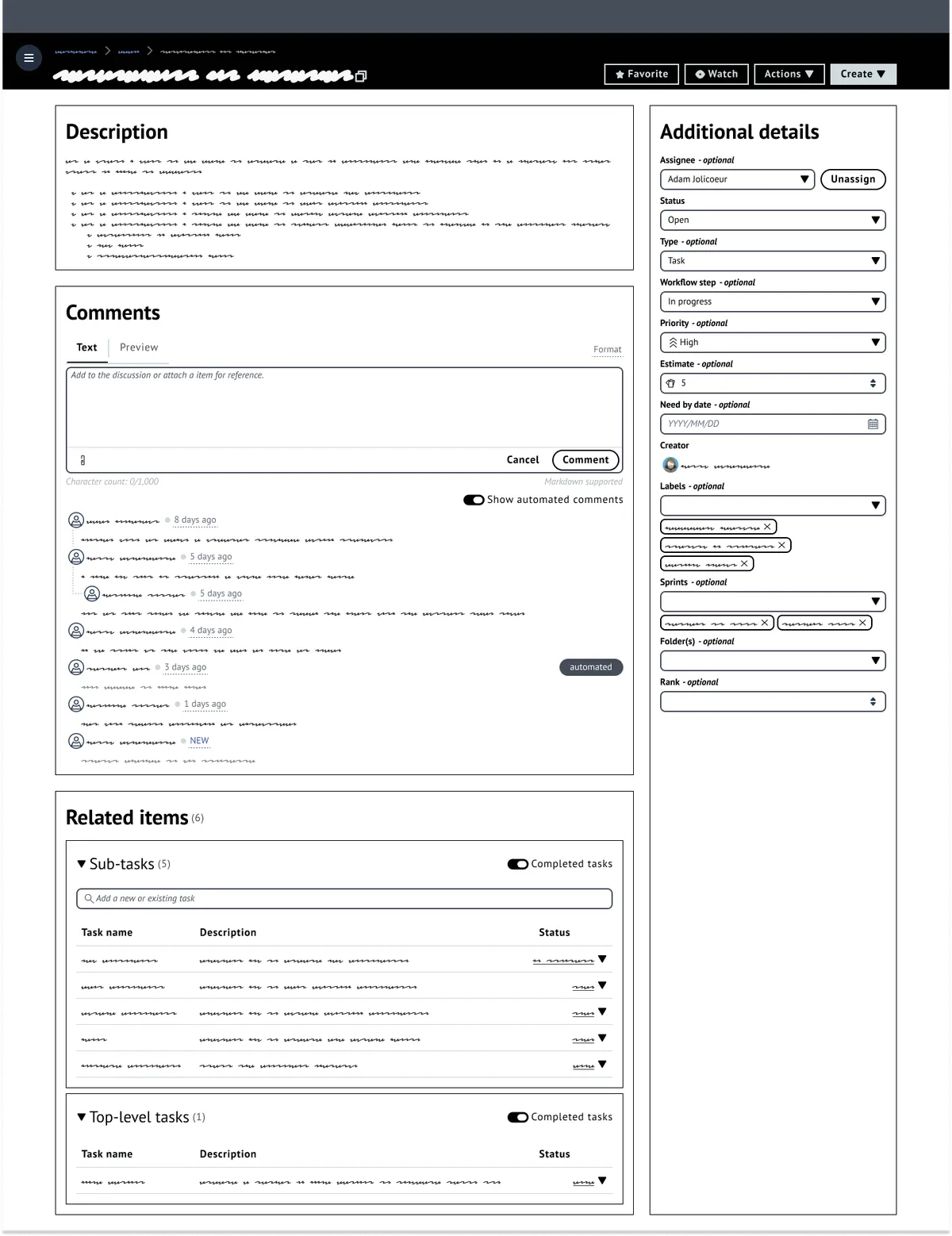952x1236 pixels.
Task: Open the calendar picker for Need by date
Action: click(873, 424)
